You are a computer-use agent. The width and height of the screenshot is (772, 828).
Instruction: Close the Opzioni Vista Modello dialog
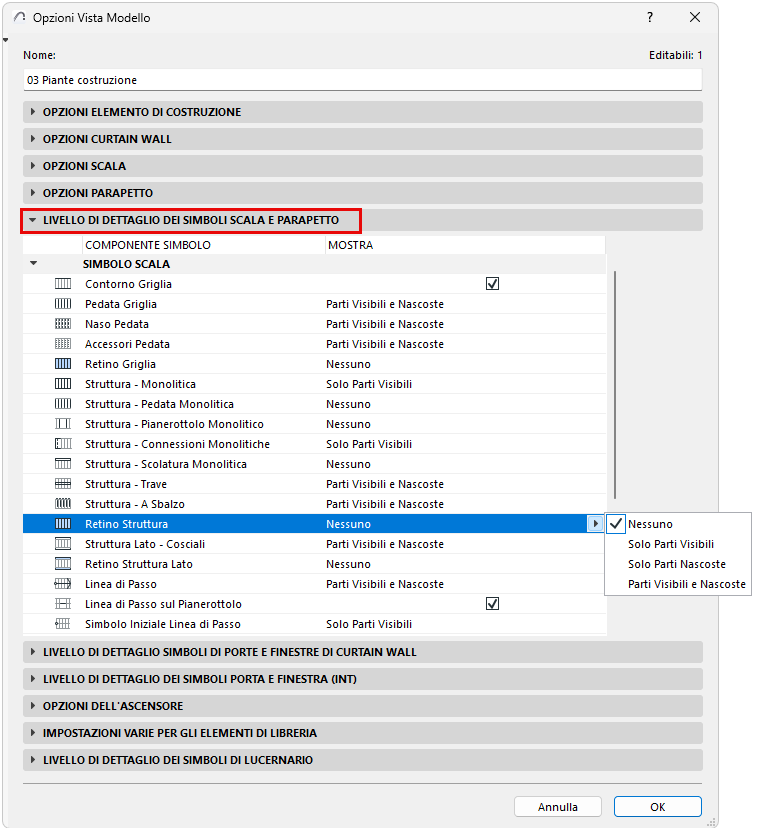pyautogui.click(x=695, y=17)
